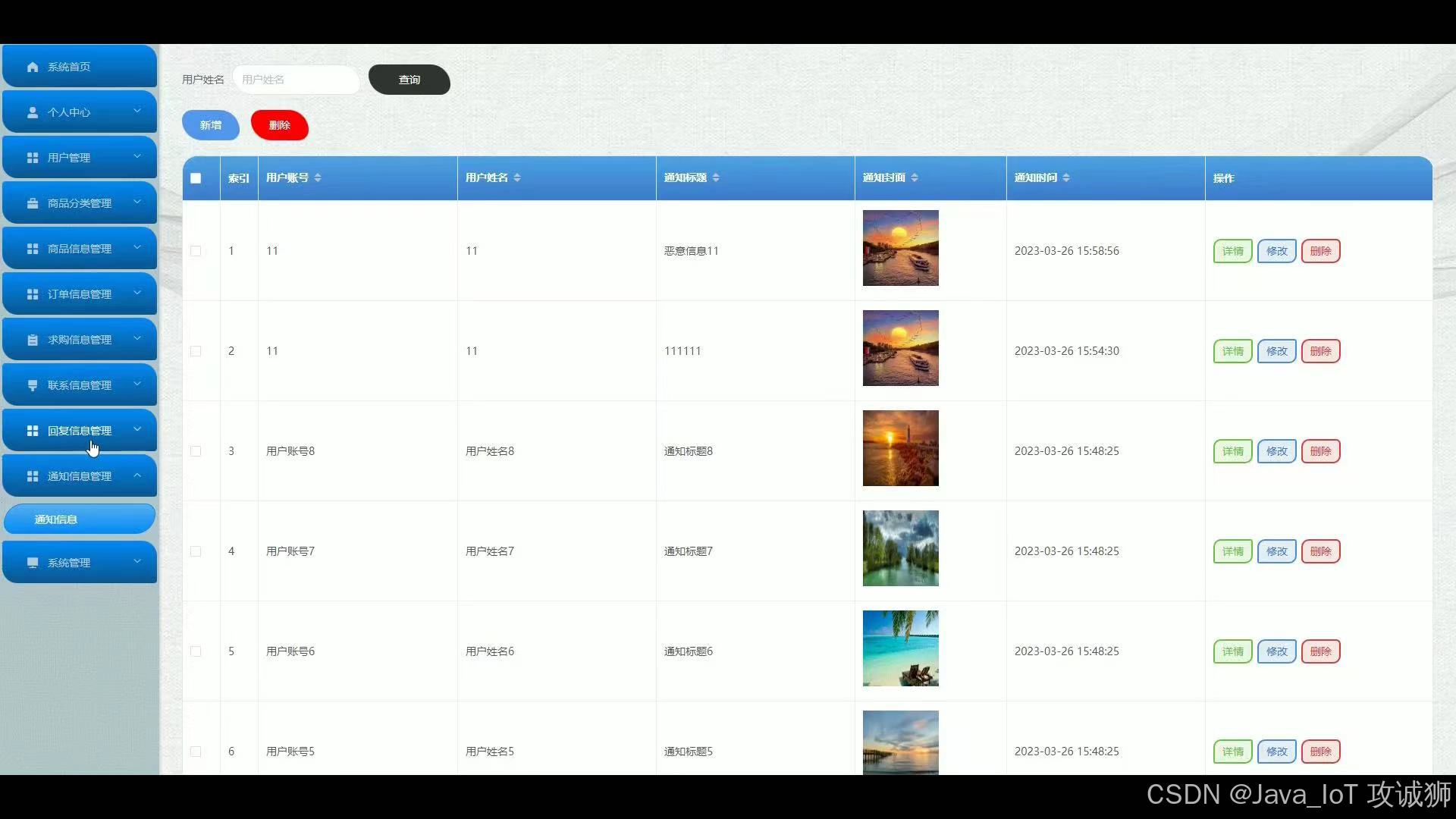
Task: Click the monitor icon for 系统管理
Action: click(x=33, y=563)
